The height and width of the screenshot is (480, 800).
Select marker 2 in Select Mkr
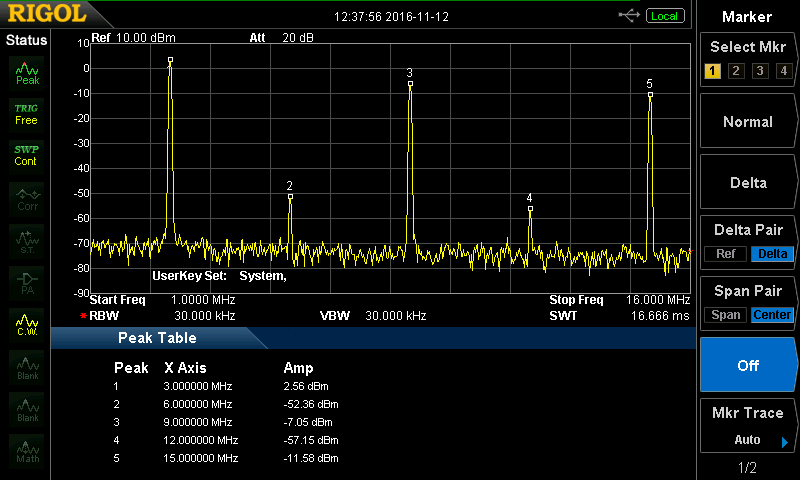click(x=736, y=71)
